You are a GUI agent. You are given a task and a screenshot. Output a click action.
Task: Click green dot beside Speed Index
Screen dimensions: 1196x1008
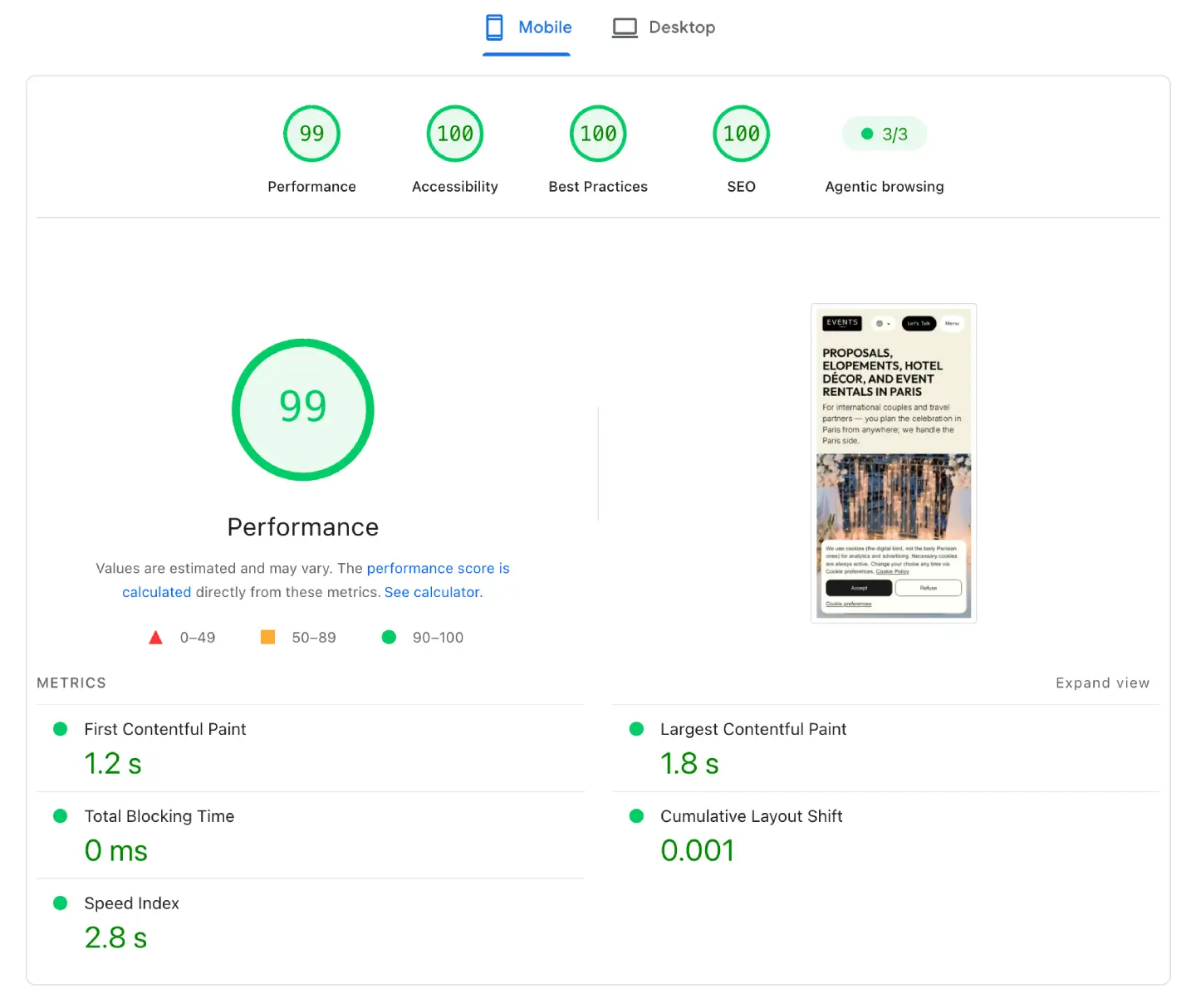60,903
